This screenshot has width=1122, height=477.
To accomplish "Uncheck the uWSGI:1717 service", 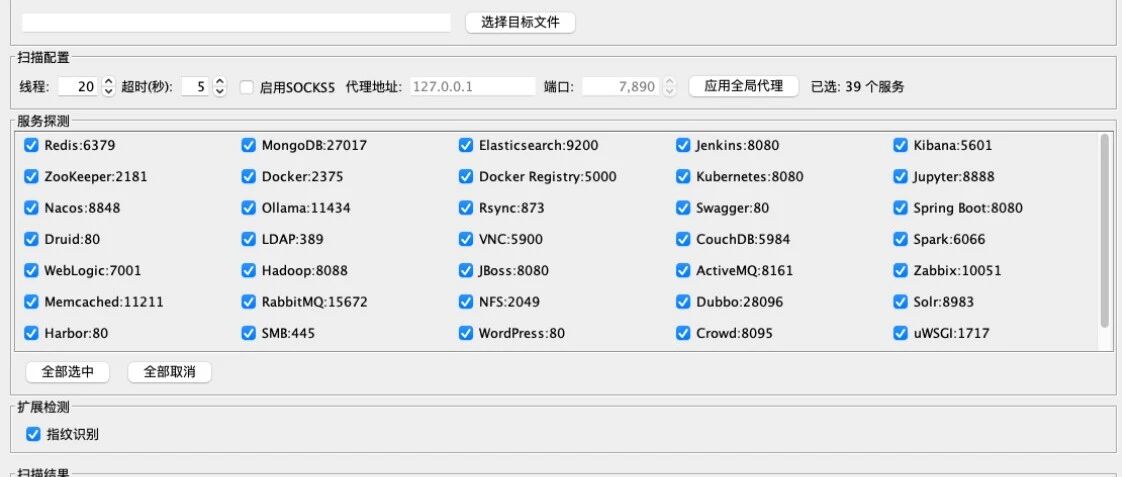I will point(900,333).
